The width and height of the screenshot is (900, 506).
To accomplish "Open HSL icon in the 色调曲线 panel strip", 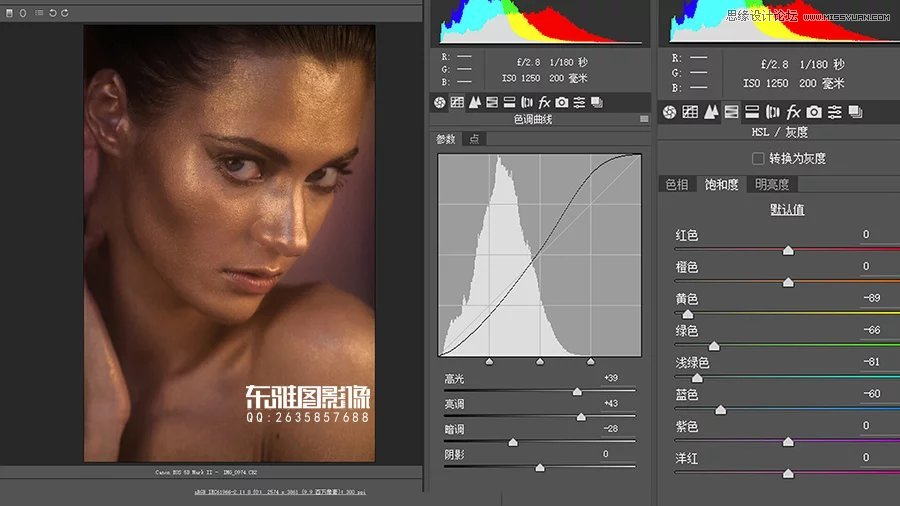I will [x=492, y=102].
